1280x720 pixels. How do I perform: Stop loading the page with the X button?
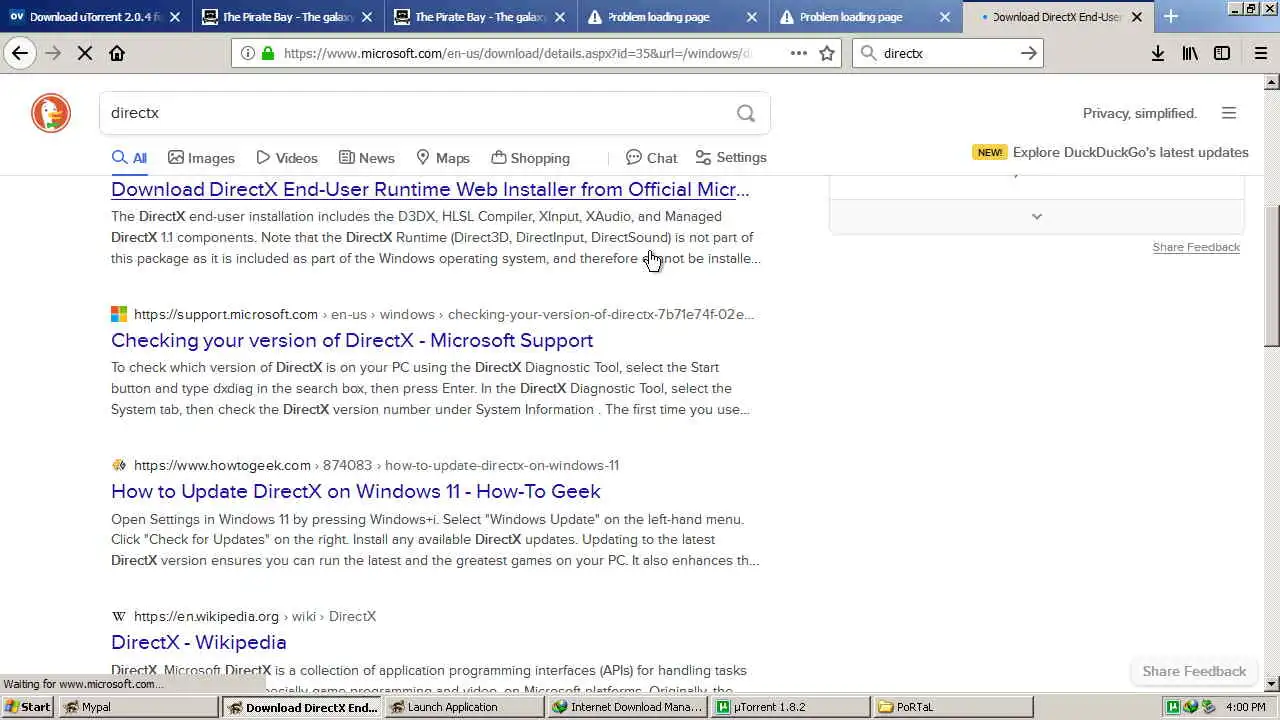point(85,53)
